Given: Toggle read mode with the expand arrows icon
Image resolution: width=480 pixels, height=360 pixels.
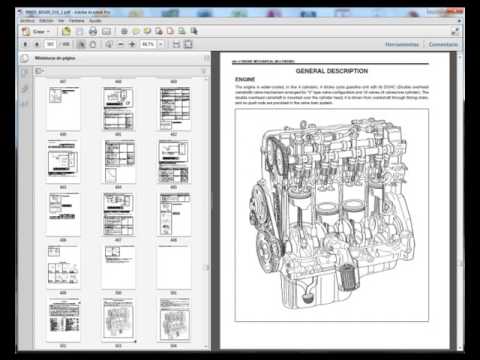Looking at the screenshot, I should [x=455, y=31].
